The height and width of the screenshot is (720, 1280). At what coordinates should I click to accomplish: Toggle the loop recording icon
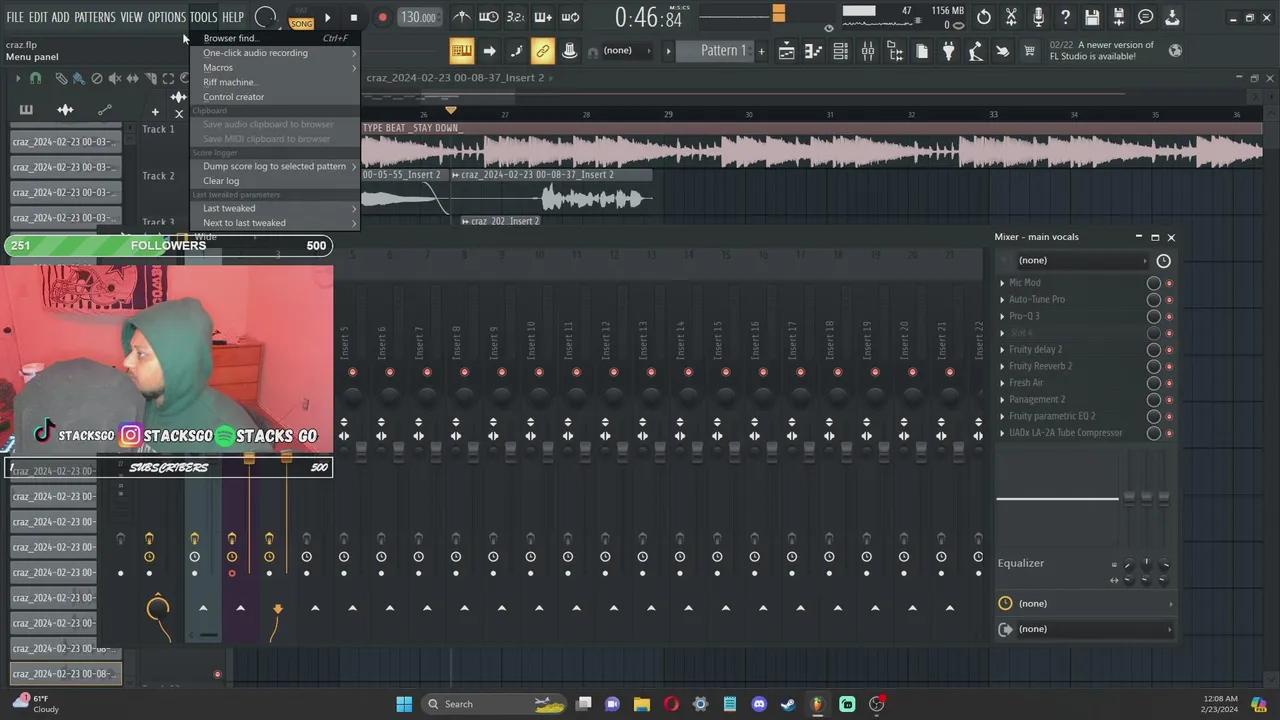[570, 17]
